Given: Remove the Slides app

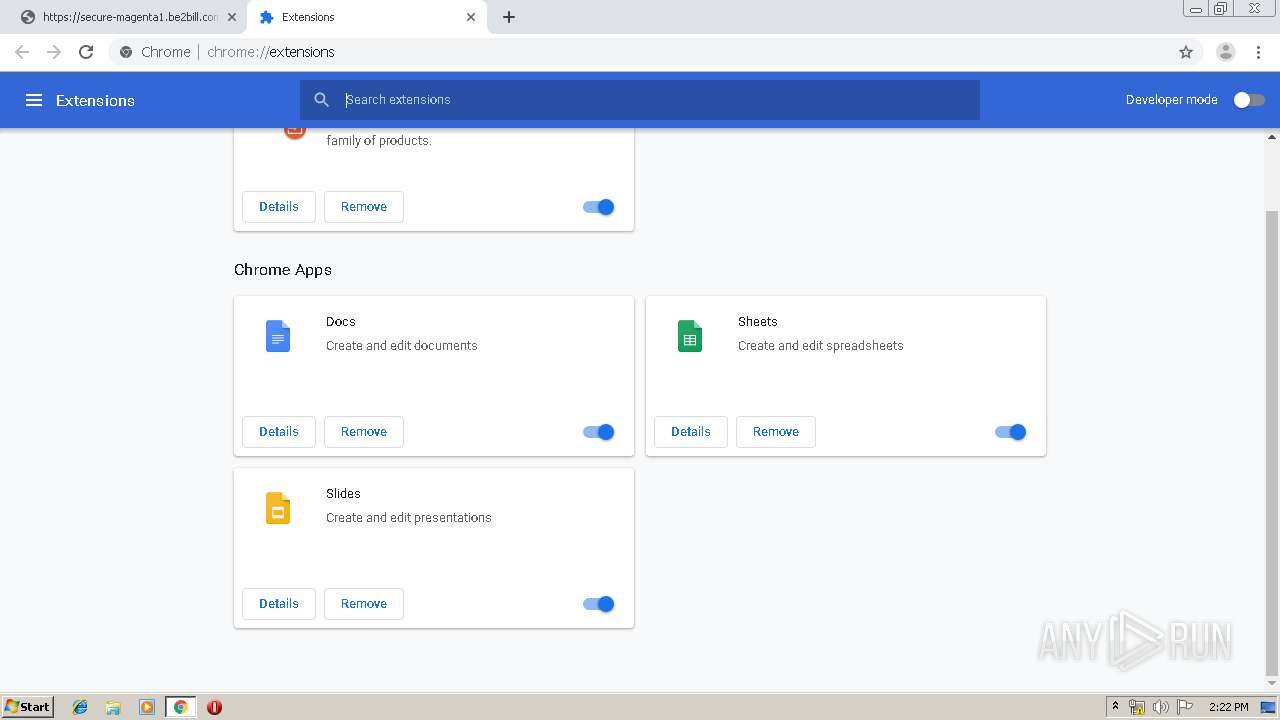Looking at the screenshot, I should (364, 604).
